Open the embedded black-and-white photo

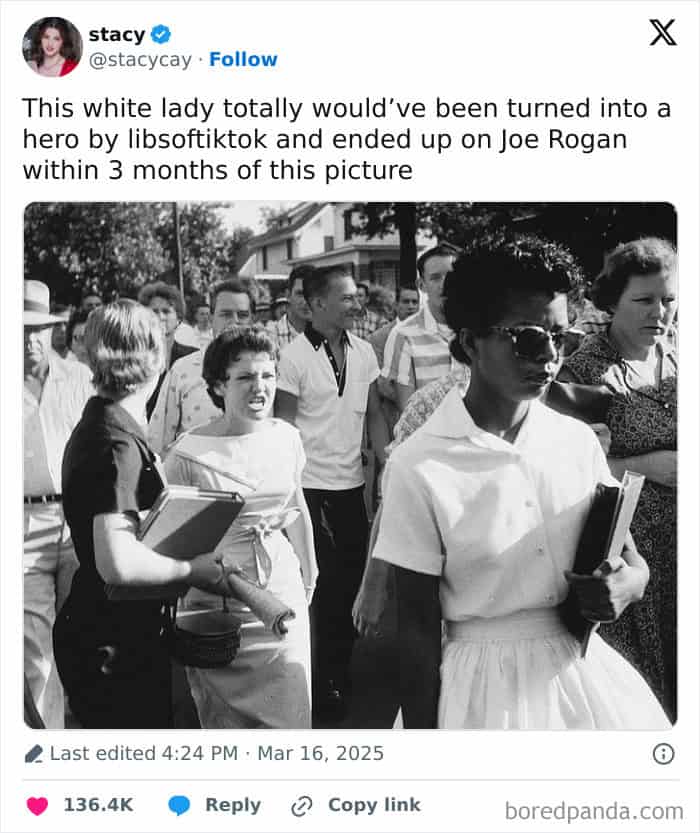(351, 465)
